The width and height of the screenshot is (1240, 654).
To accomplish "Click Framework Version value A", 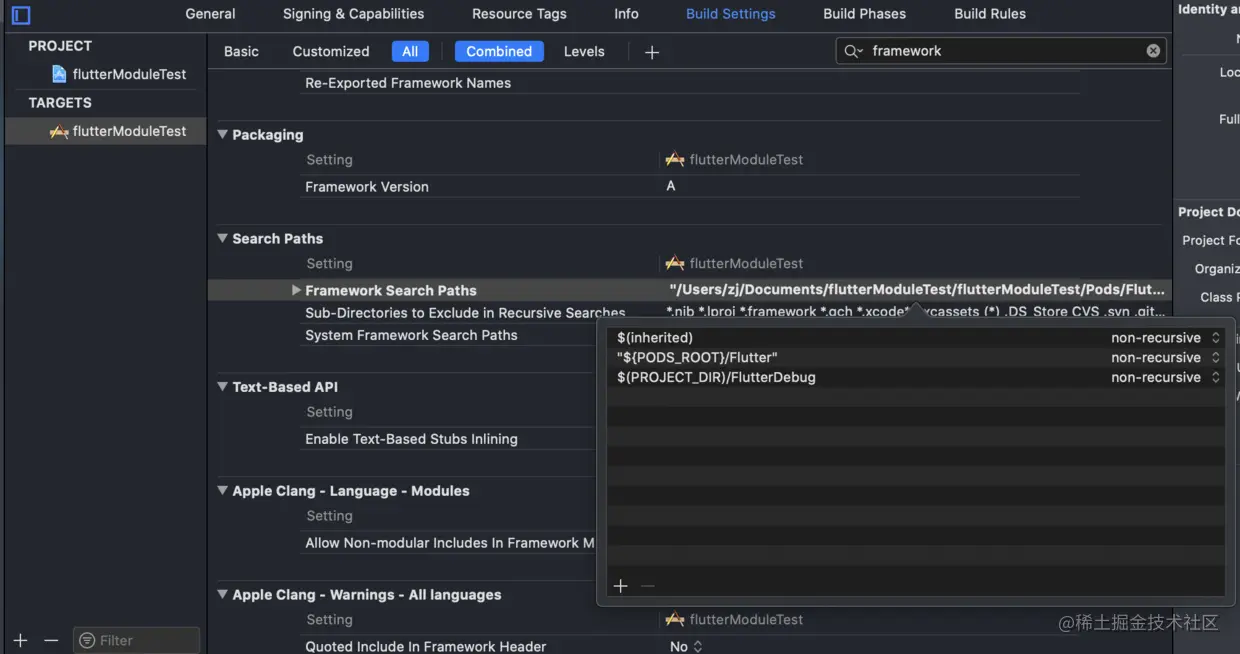I will point(671,187).
